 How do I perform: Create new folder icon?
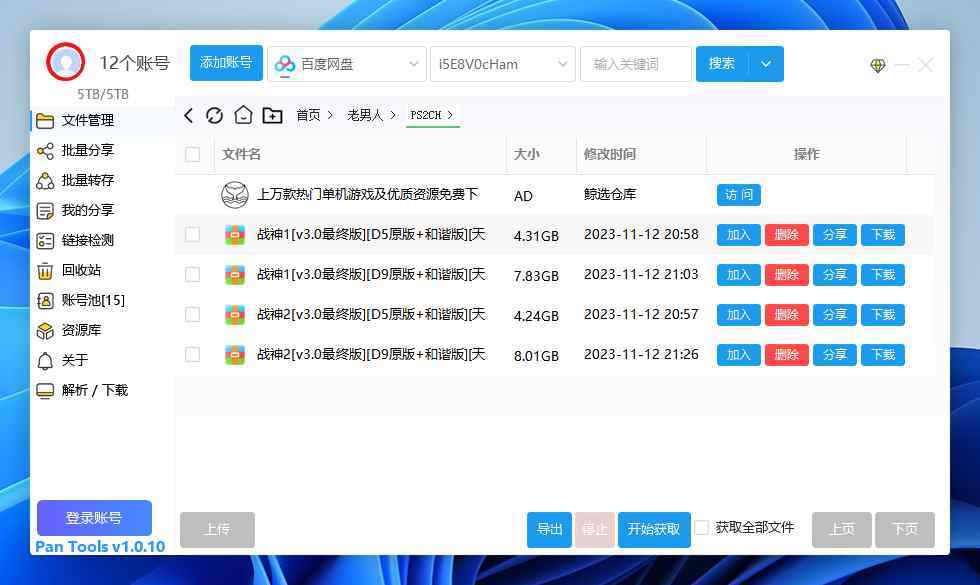coord(272,115)
